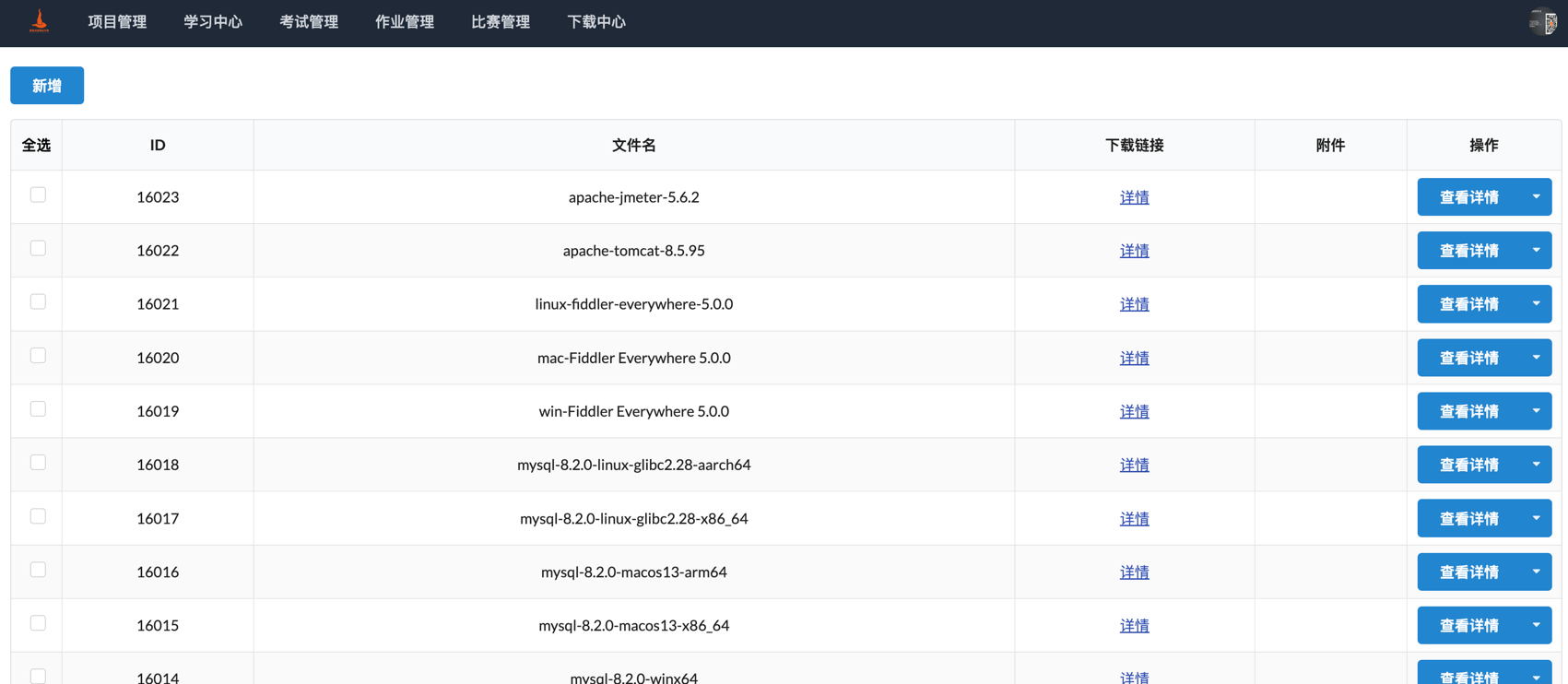Toggle checkbox for mysql-8.2.0-macos13-arm64

[x=38, y=570]
